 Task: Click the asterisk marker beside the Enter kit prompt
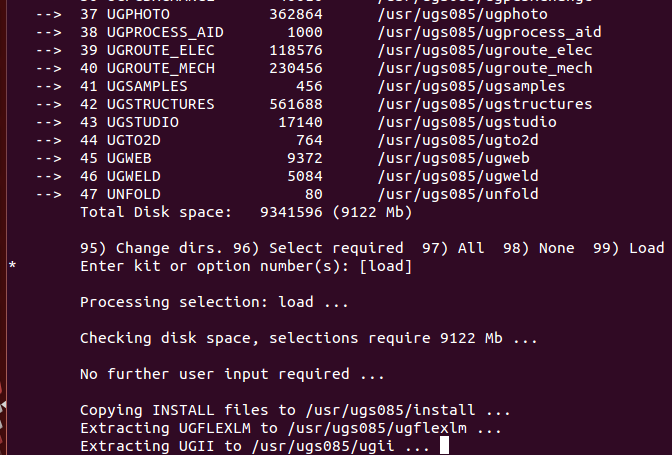[12, 266]
